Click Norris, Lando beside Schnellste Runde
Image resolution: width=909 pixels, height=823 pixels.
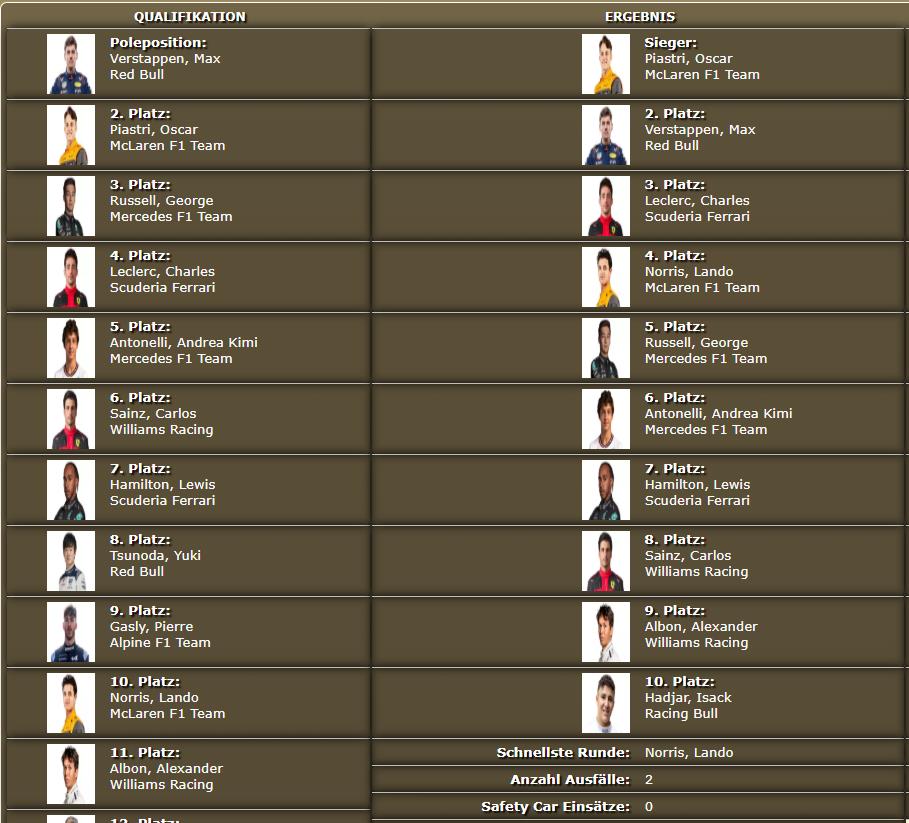(x=689, y=753)
